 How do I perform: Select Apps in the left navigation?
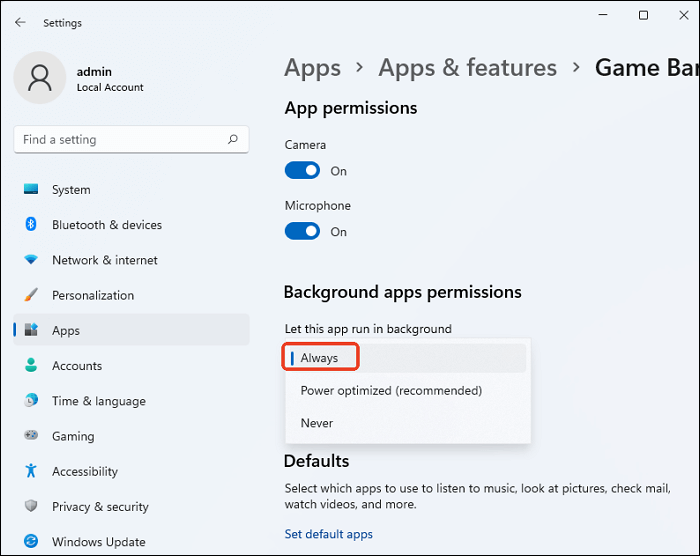tap(66, 331)
